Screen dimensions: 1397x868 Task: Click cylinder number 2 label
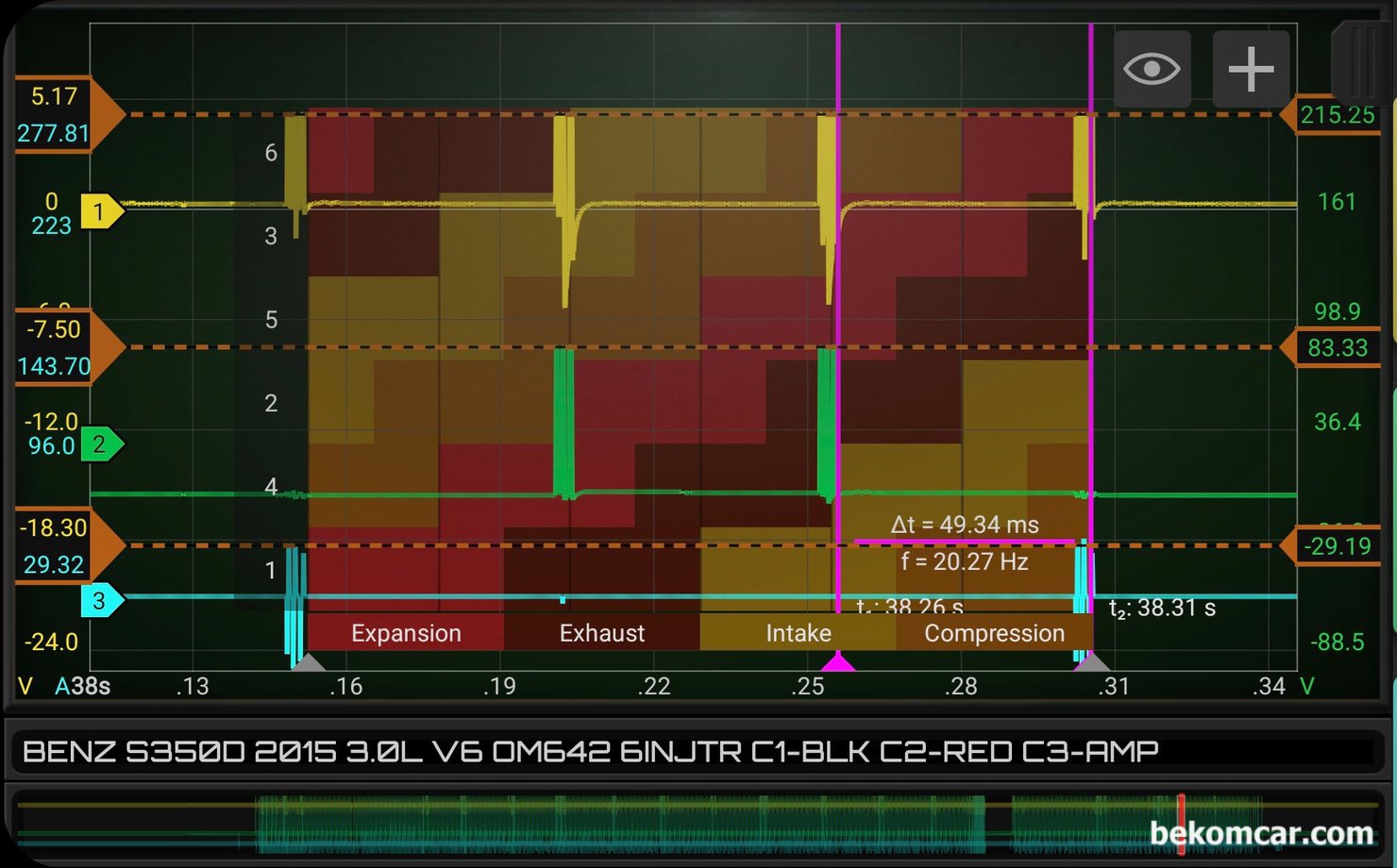click(271, 403)
